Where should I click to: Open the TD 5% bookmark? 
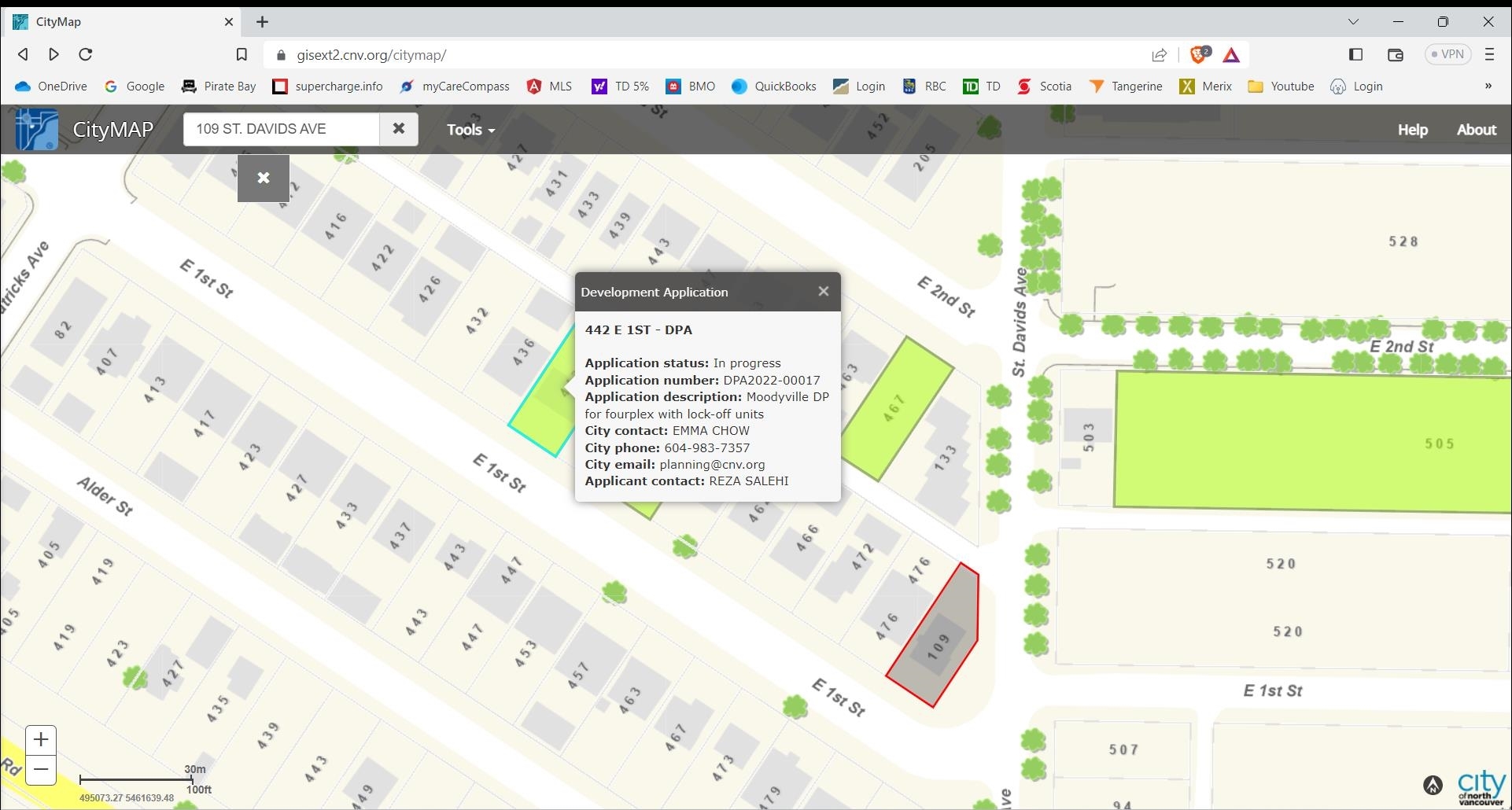pyautogui.click(x=621, y=87)
